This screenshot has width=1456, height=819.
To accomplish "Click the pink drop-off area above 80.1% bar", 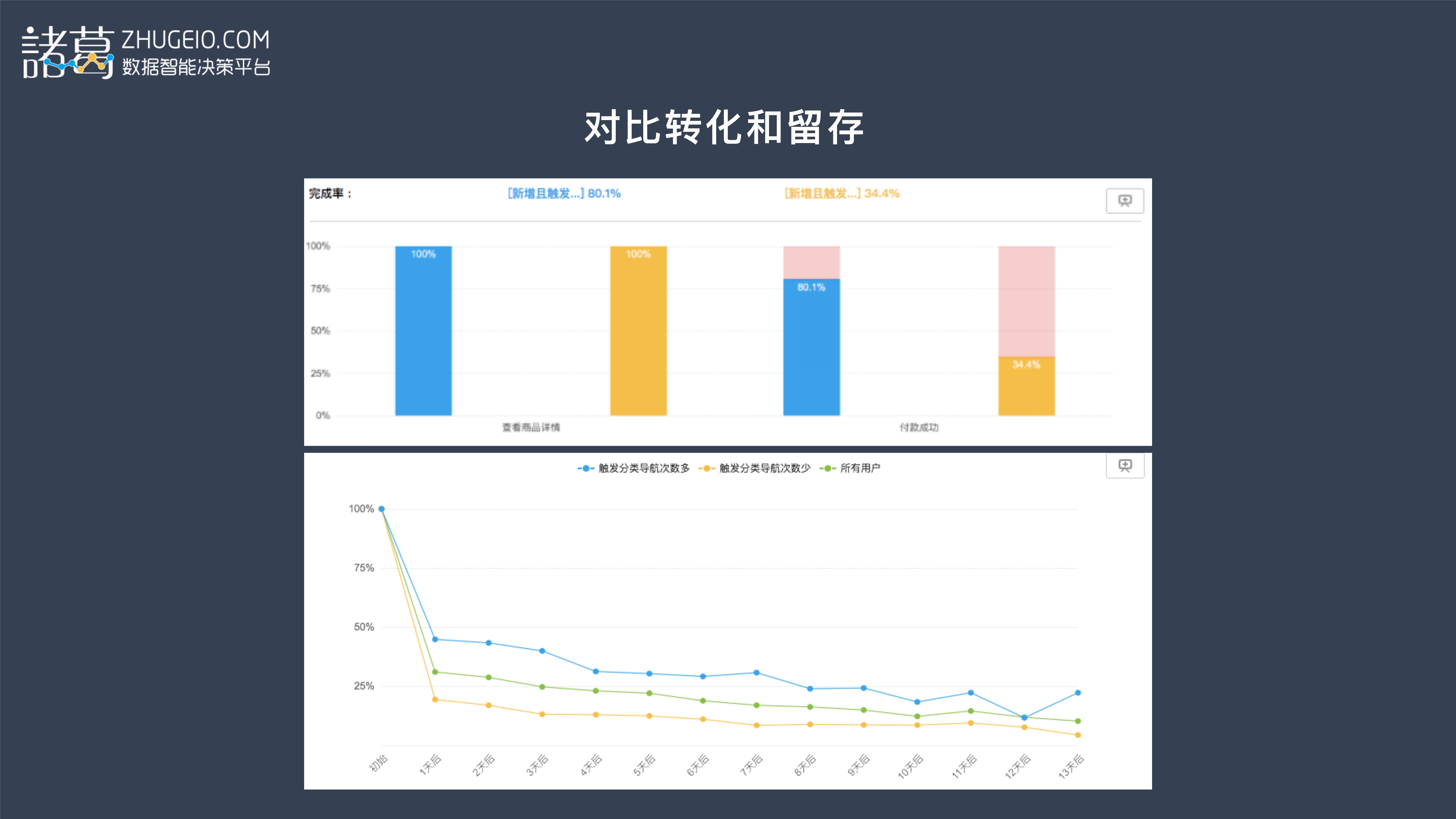I will [812, 262].
